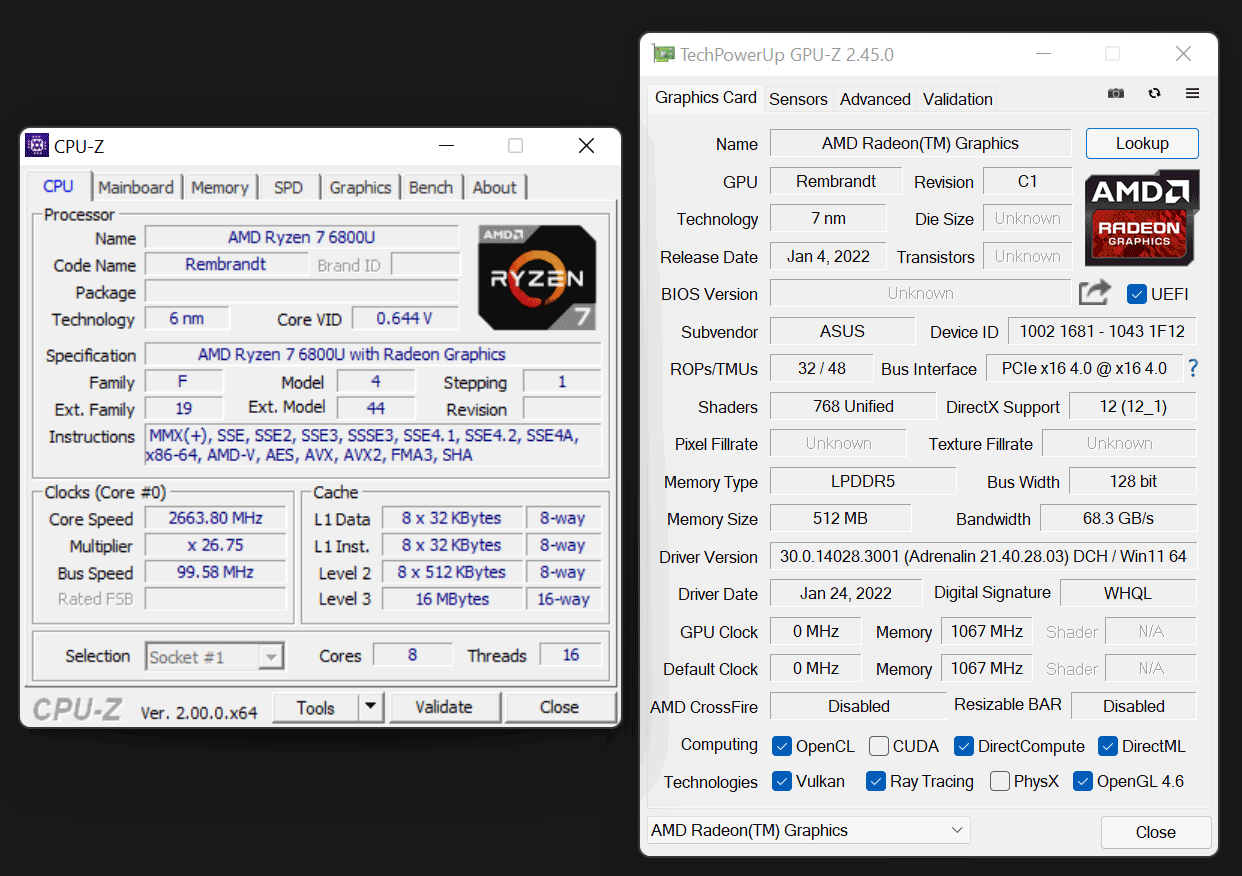Click the GPU Name field AMD Radeon(TM) Graphics
The image size is (1242, 876).
[x=920, y=143]
